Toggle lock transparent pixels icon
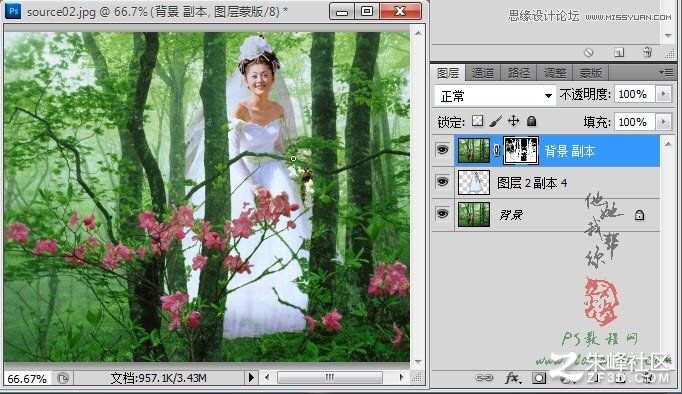 [x=478, y=121]
